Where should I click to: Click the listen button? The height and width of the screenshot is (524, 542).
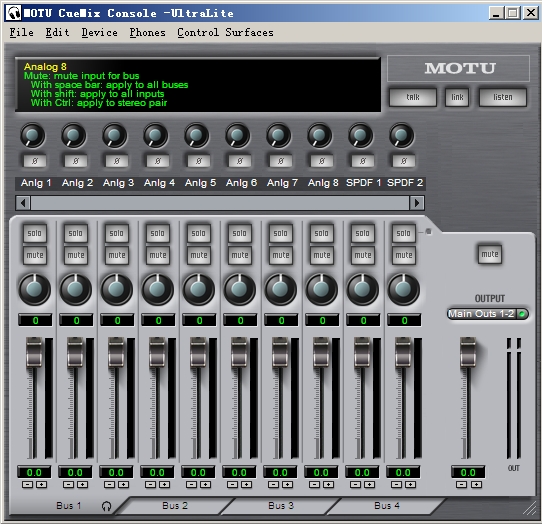coord(503,97)
